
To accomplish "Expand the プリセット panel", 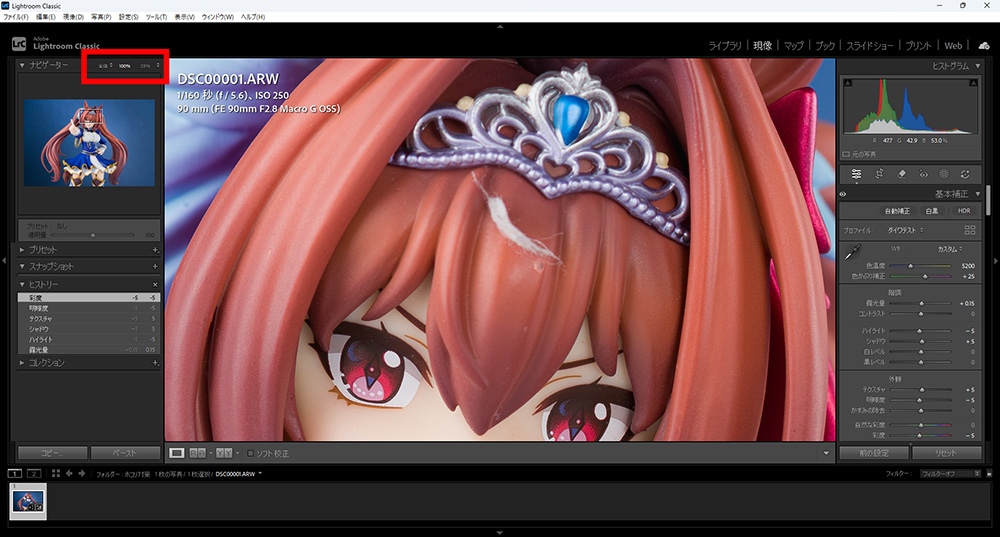I will pyautogui.click(x=22, y=250).
